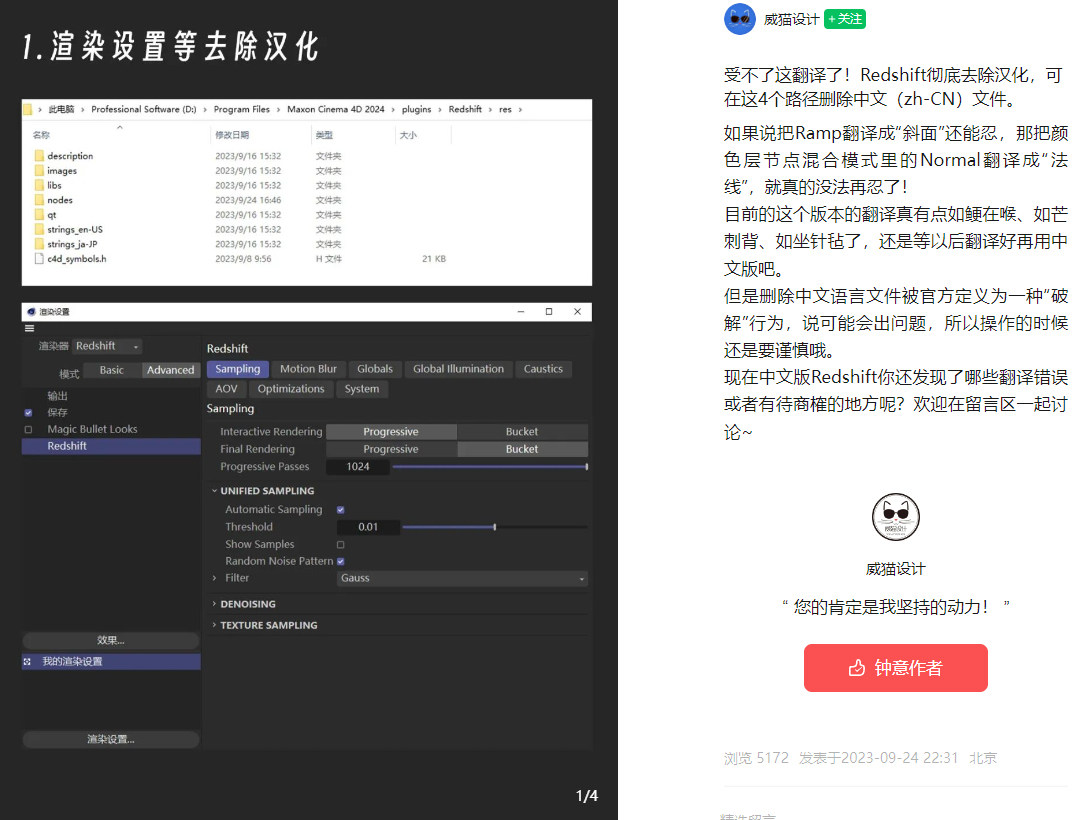1088x820 pixels.
Task: Open the Optimizations tab
Action: pos(291,389)
